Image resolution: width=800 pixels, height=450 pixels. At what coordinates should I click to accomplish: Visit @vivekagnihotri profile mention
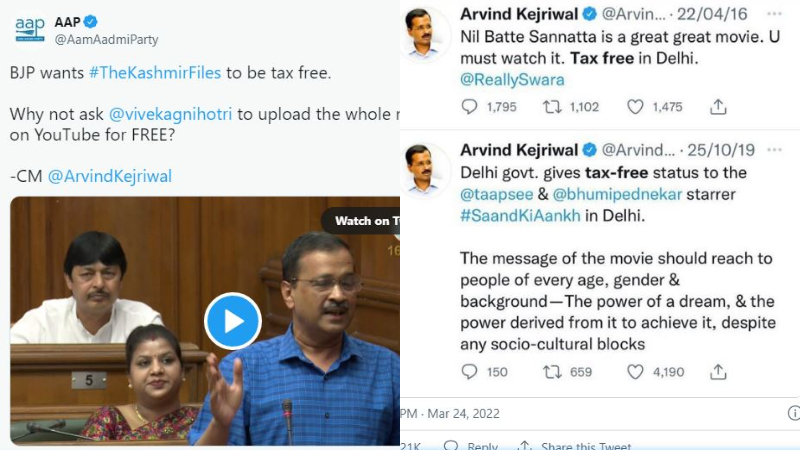point(170,114)
